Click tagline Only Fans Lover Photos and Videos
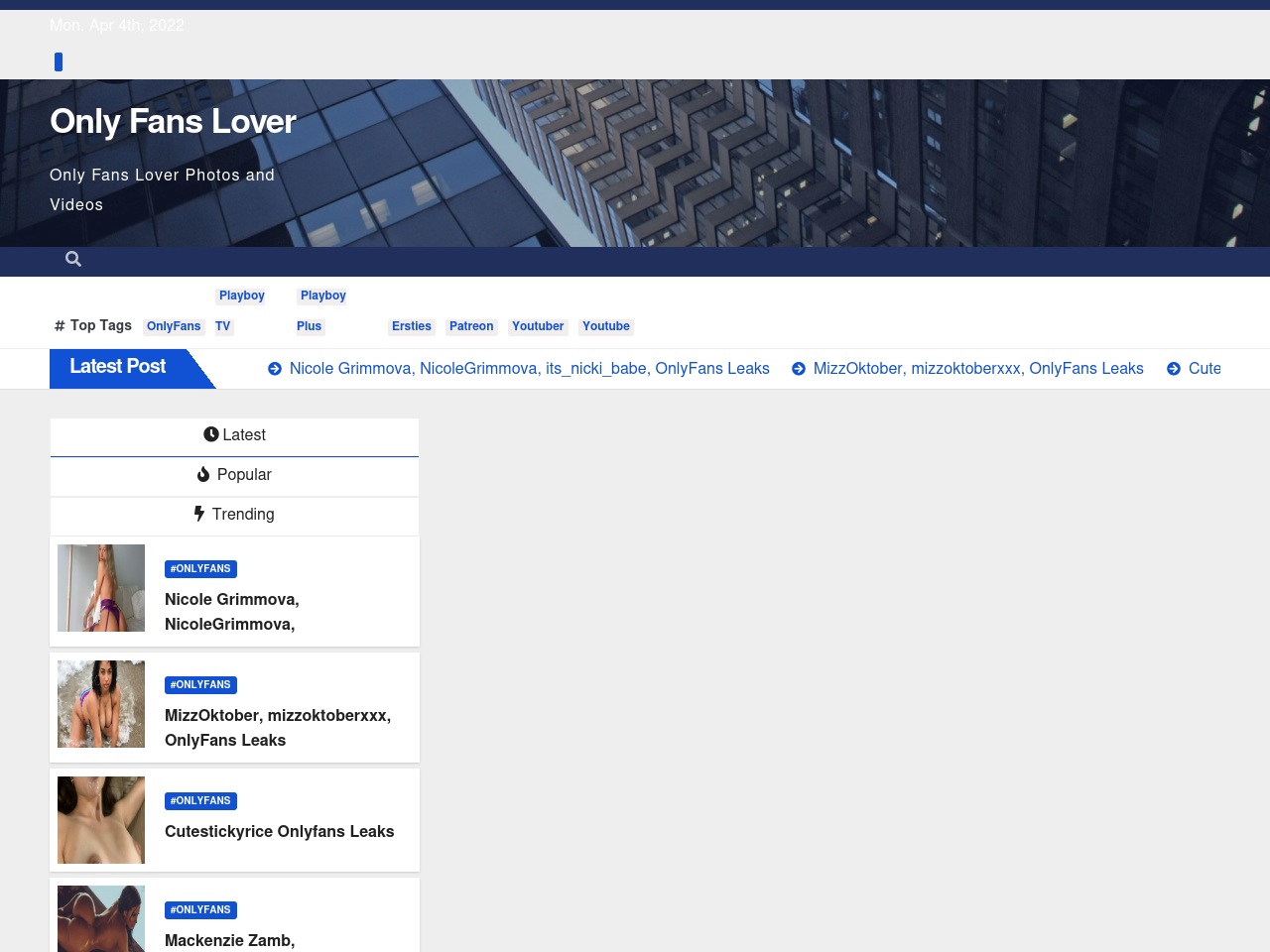This screenshot has width=1270, height=952. 162,189
